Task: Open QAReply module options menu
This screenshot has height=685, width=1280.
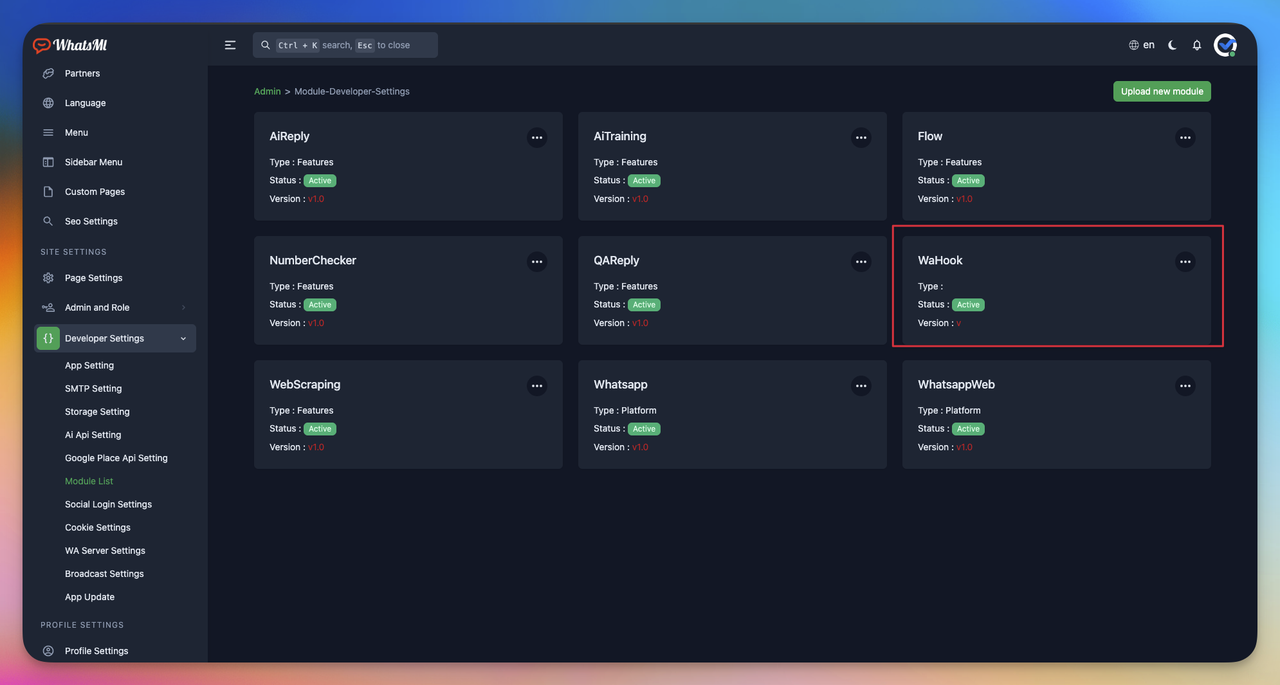Action: click(x=861, y=261)
